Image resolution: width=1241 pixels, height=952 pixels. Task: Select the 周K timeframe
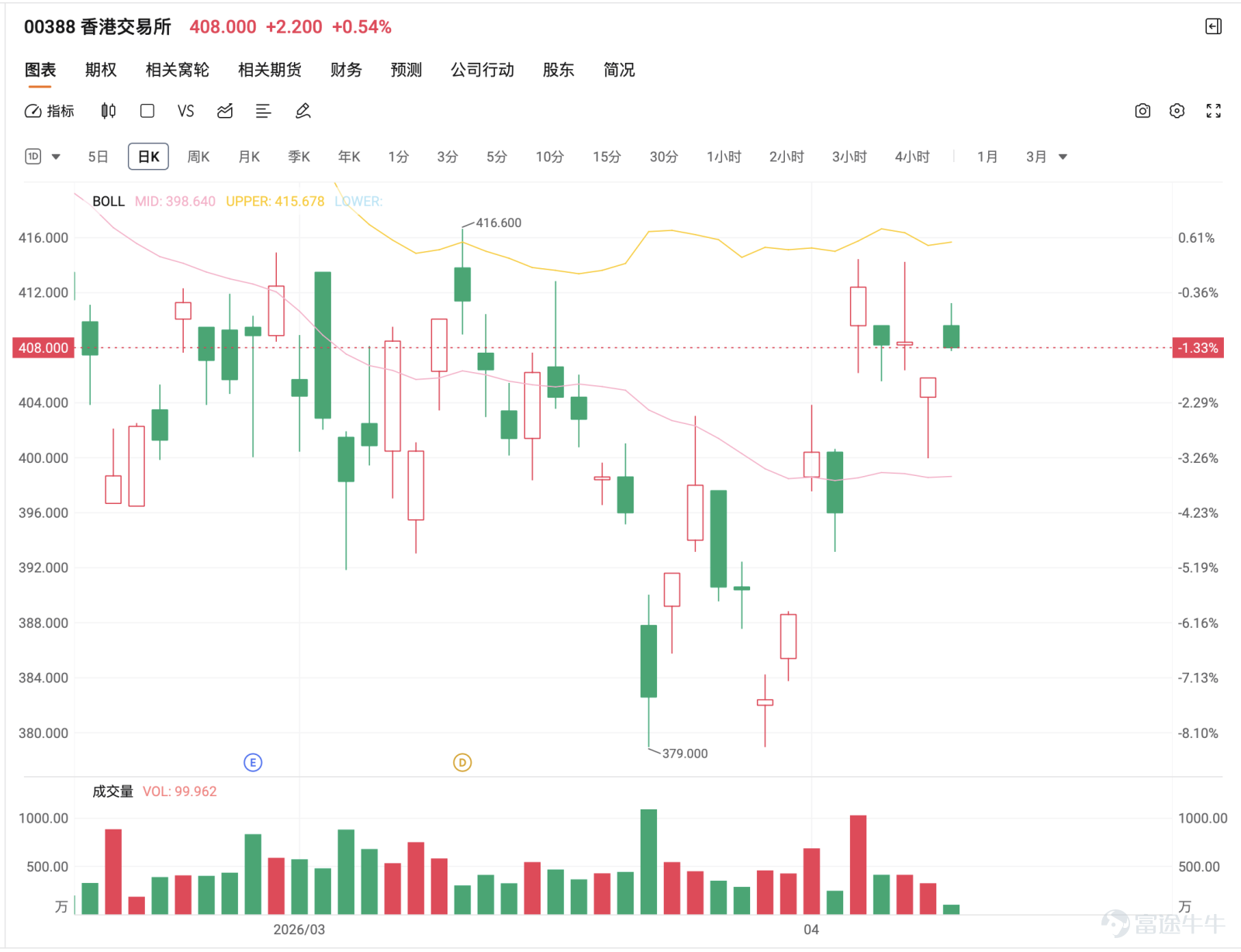[x=199, y=157]
